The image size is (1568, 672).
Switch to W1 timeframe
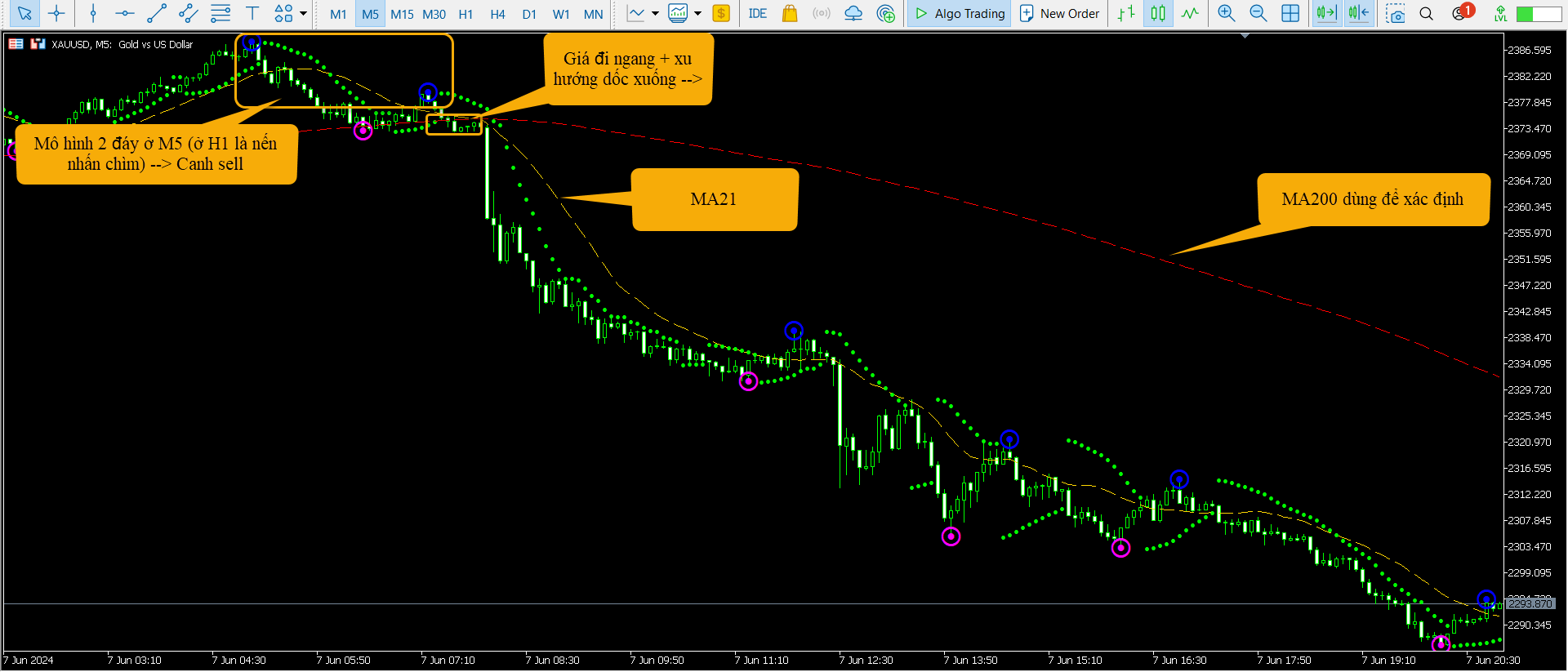click(x=561, y=14)
